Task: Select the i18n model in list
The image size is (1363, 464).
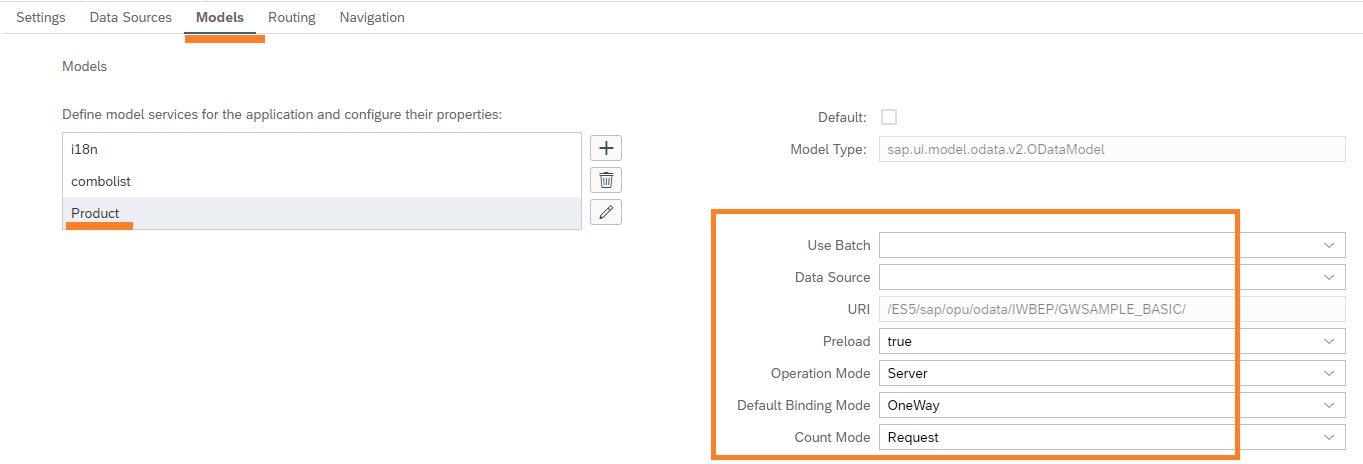Action: point(321,149)
